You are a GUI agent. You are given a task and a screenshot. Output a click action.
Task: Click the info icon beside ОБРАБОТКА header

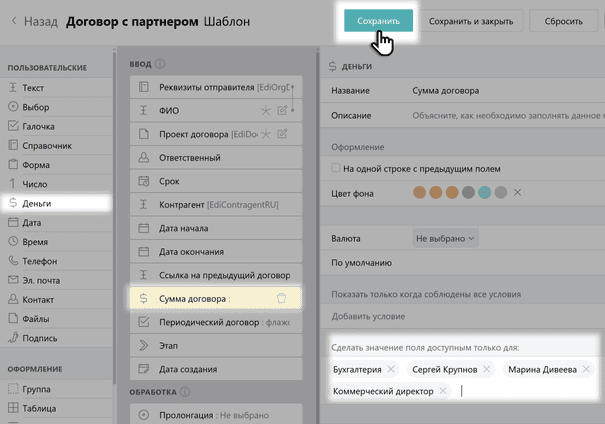185,392
